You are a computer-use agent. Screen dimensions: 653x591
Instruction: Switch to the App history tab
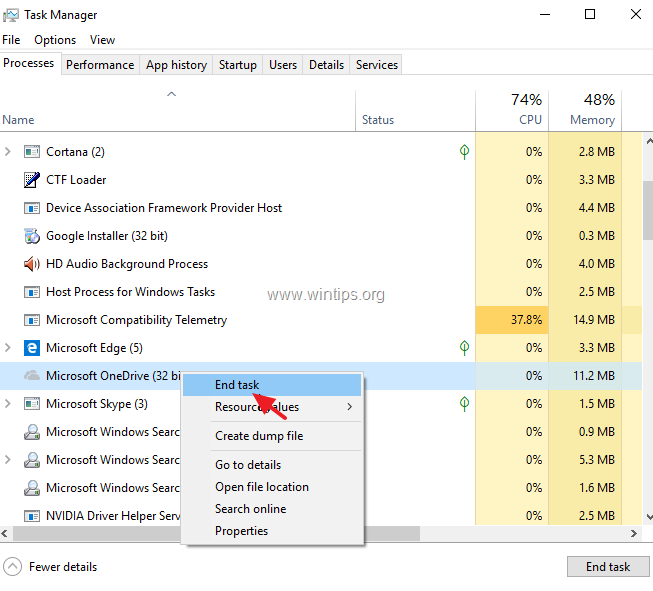(176, 65)
